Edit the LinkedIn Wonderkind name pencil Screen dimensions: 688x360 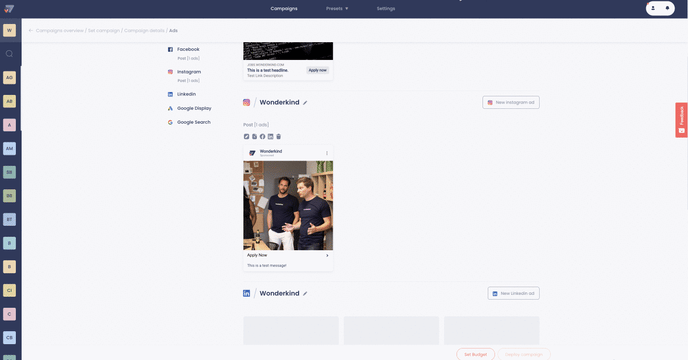305,294
